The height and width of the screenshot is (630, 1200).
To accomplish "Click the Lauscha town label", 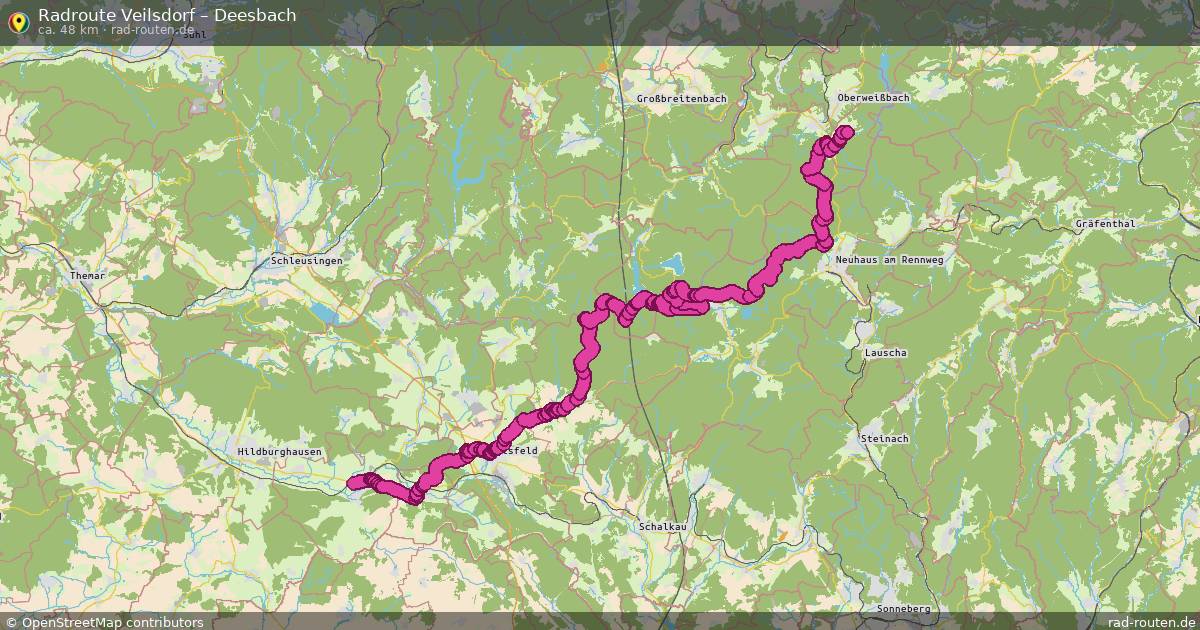I will pos(885,354).
